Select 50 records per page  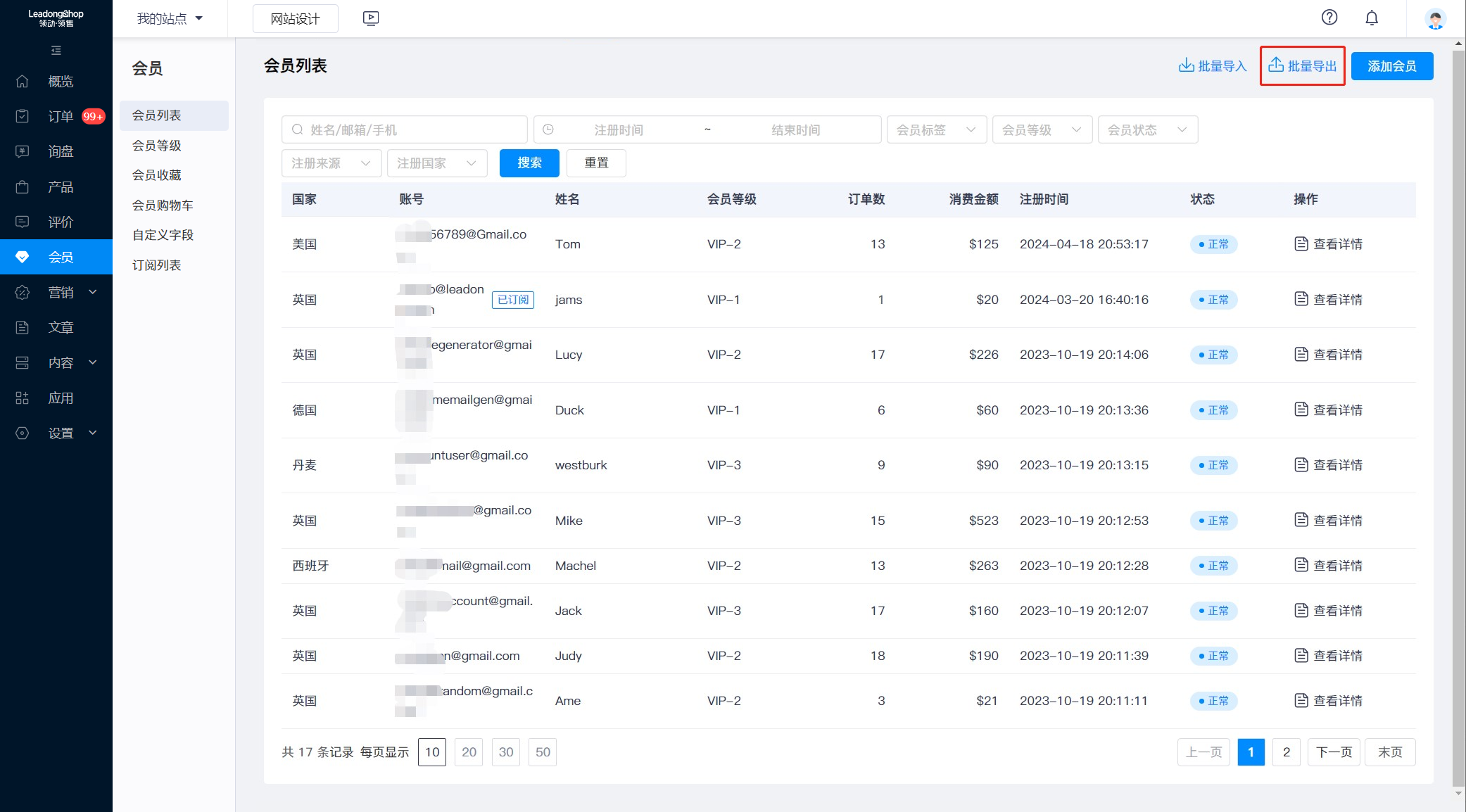point(543,752)
